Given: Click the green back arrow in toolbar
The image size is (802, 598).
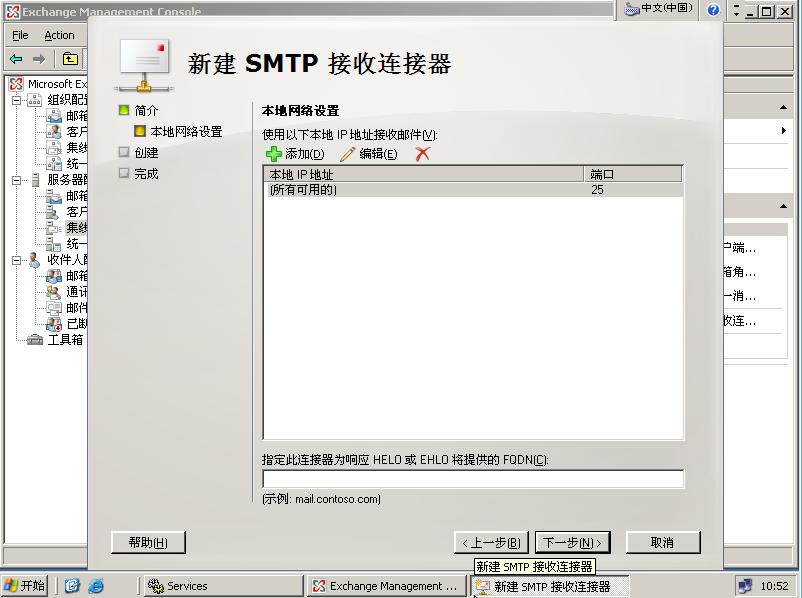Looking at the screenshot, I should click(16, 59).
